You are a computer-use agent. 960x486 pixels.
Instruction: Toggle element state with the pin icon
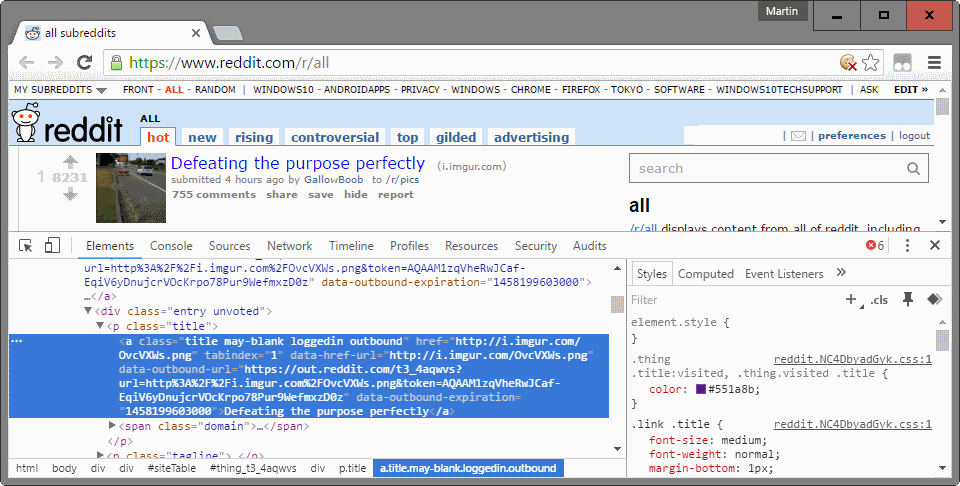click(x=908, y=299)
